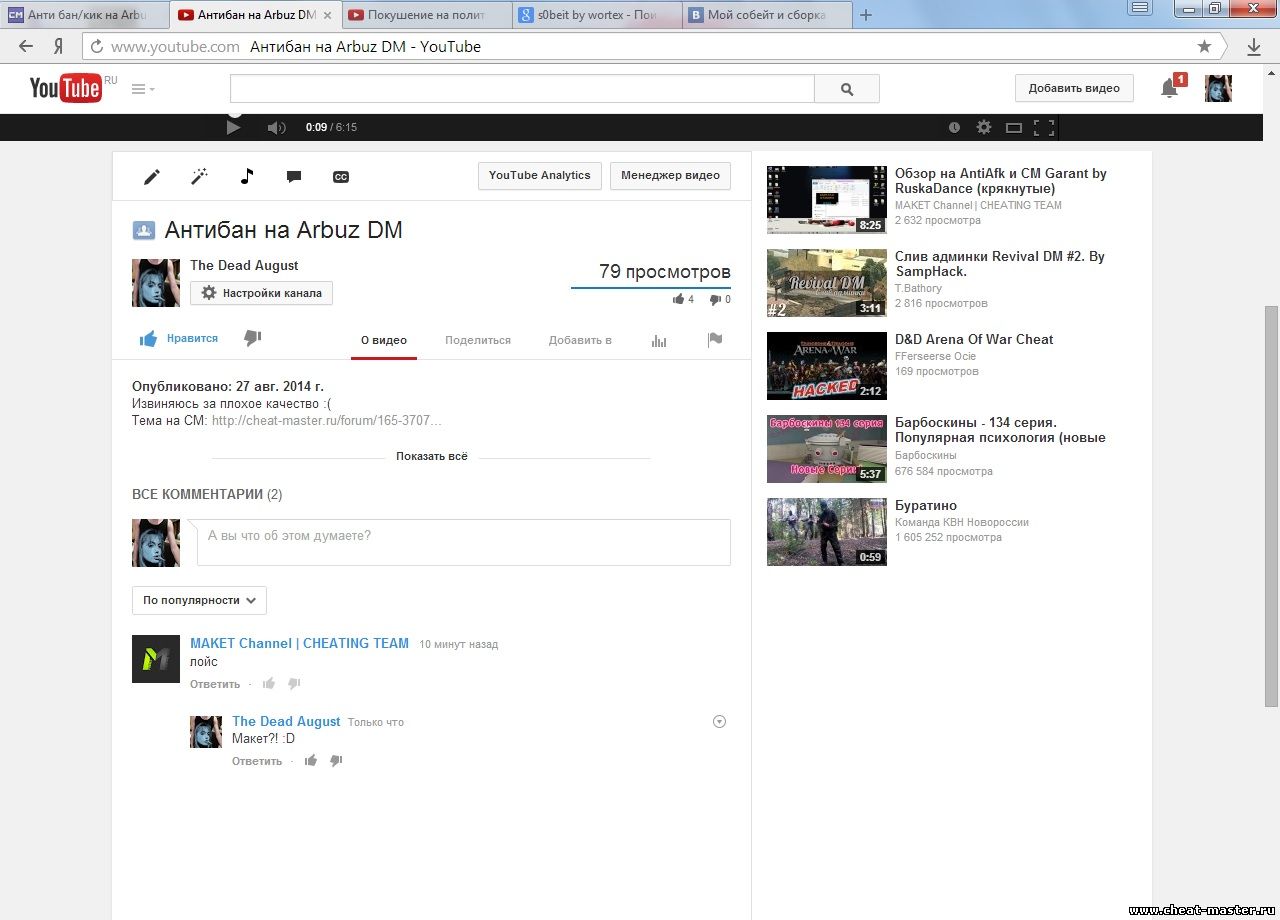Image resolution: width=1280 pixels, height=920 pixels.
Task: Report video with the flag icon
Action: click(x=714, y=340)
